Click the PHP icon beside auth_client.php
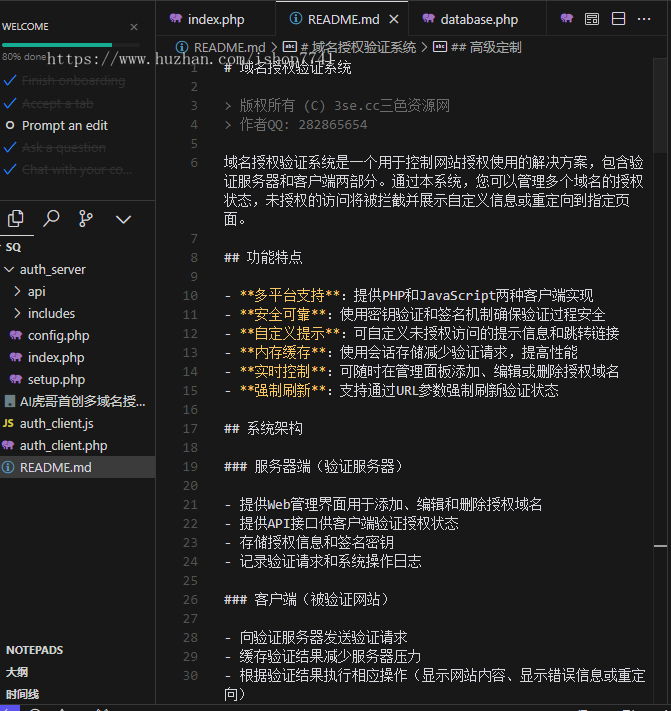Viewport: 671px width, 711px height. pos(8,445)
